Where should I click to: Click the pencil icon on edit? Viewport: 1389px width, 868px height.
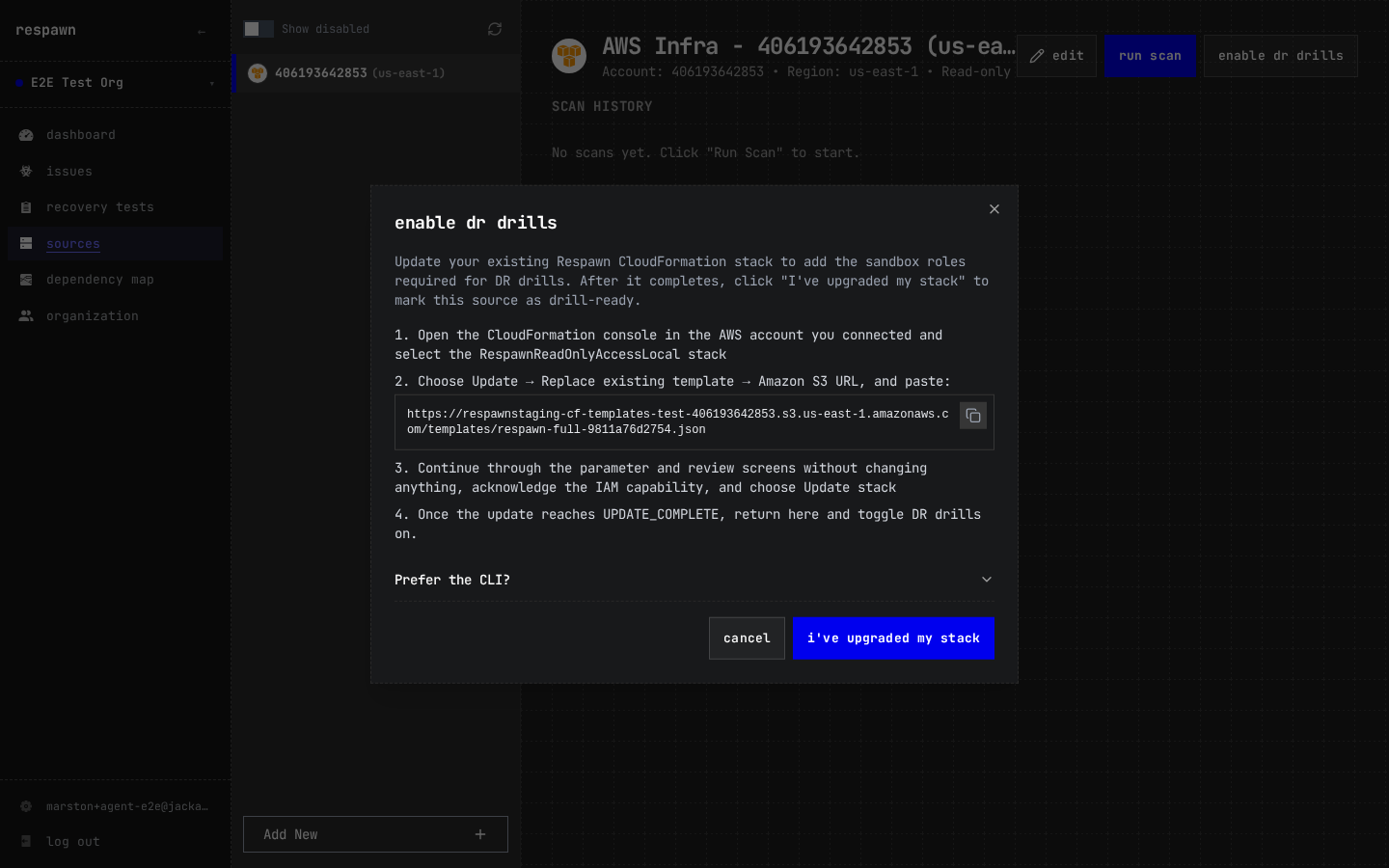(x=1037, y=56)
